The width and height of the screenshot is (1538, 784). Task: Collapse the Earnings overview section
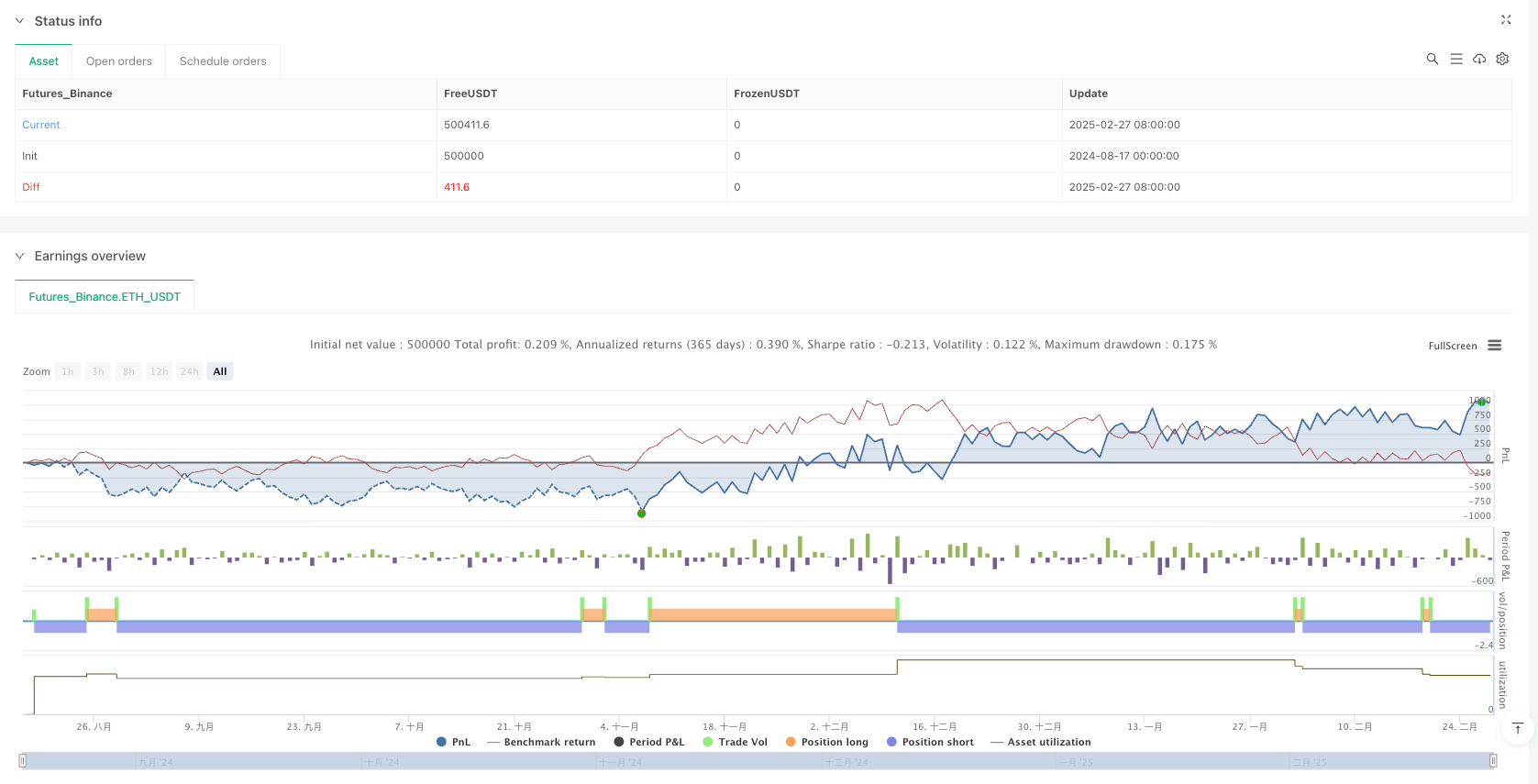pyautogui.click(x=19, y=256)
